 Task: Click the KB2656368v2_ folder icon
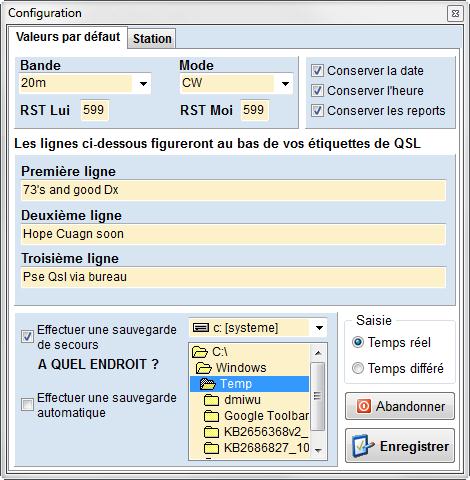click(211, 432)
